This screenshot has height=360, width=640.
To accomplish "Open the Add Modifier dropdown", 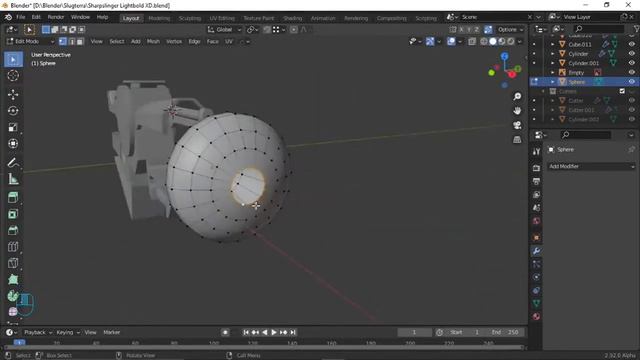I will (591, 166).
